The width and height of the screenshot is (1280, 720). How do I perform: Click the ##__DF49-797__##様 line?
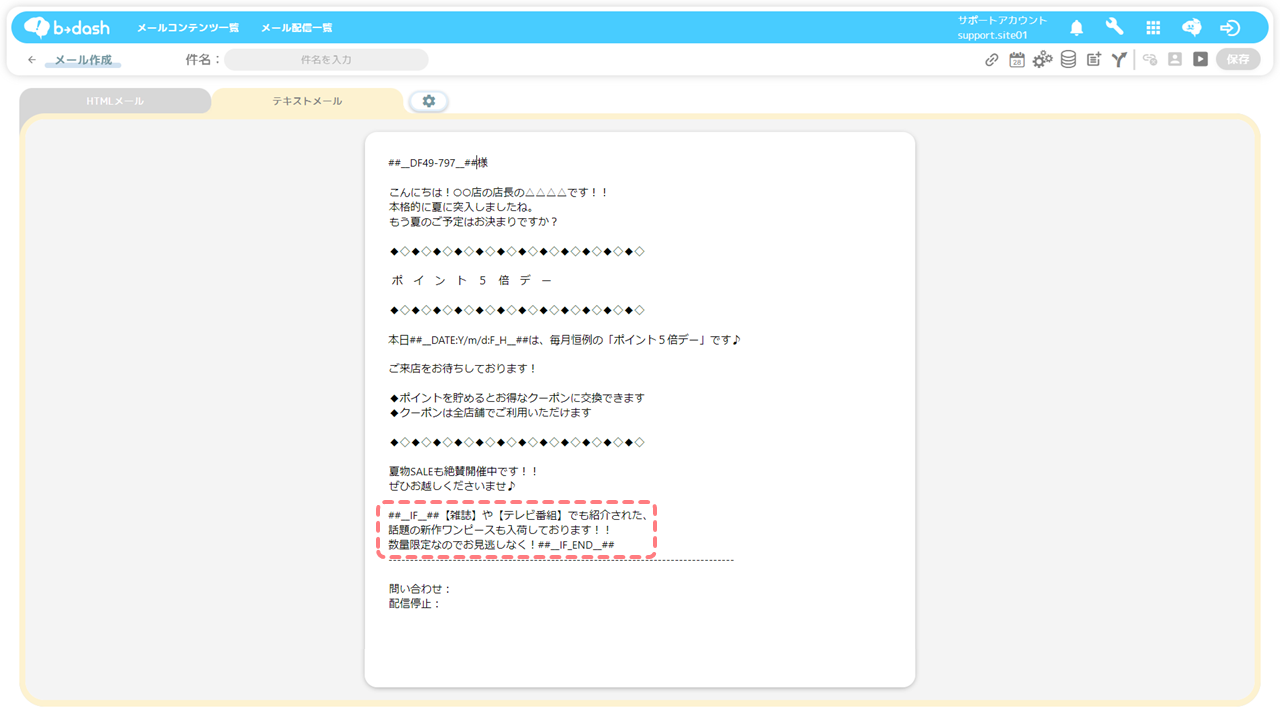(438, 163)
